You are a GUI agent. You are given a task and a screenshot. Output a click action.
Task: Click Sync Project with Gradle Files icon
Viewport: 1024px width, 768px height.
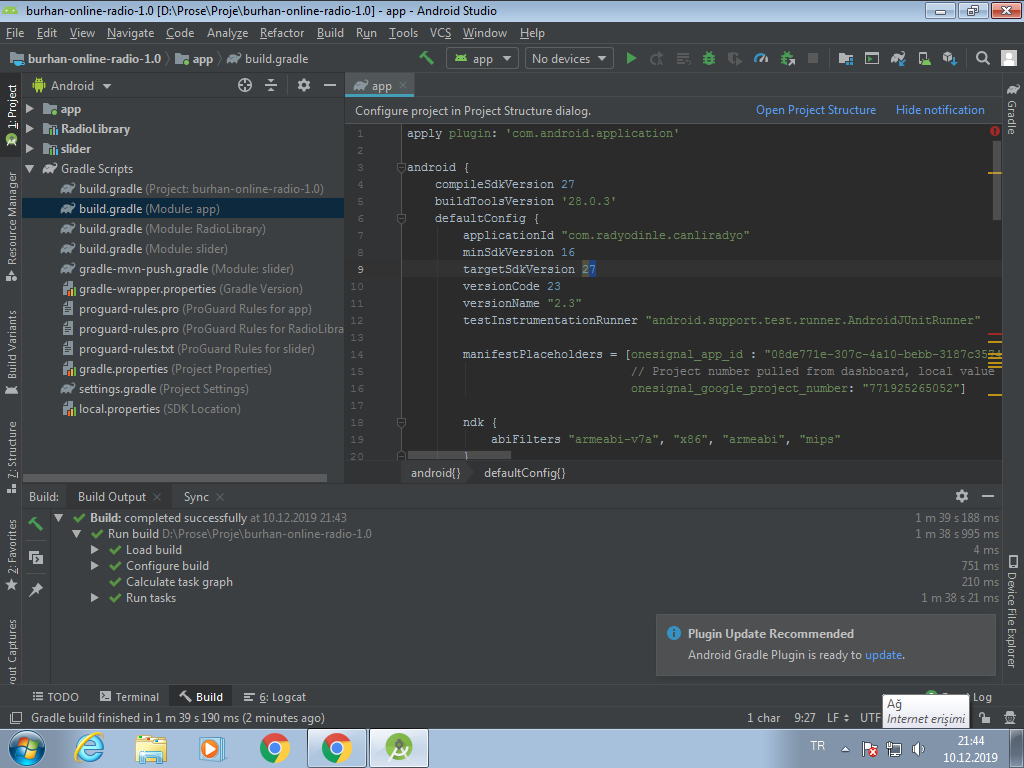tap(898, 58)
